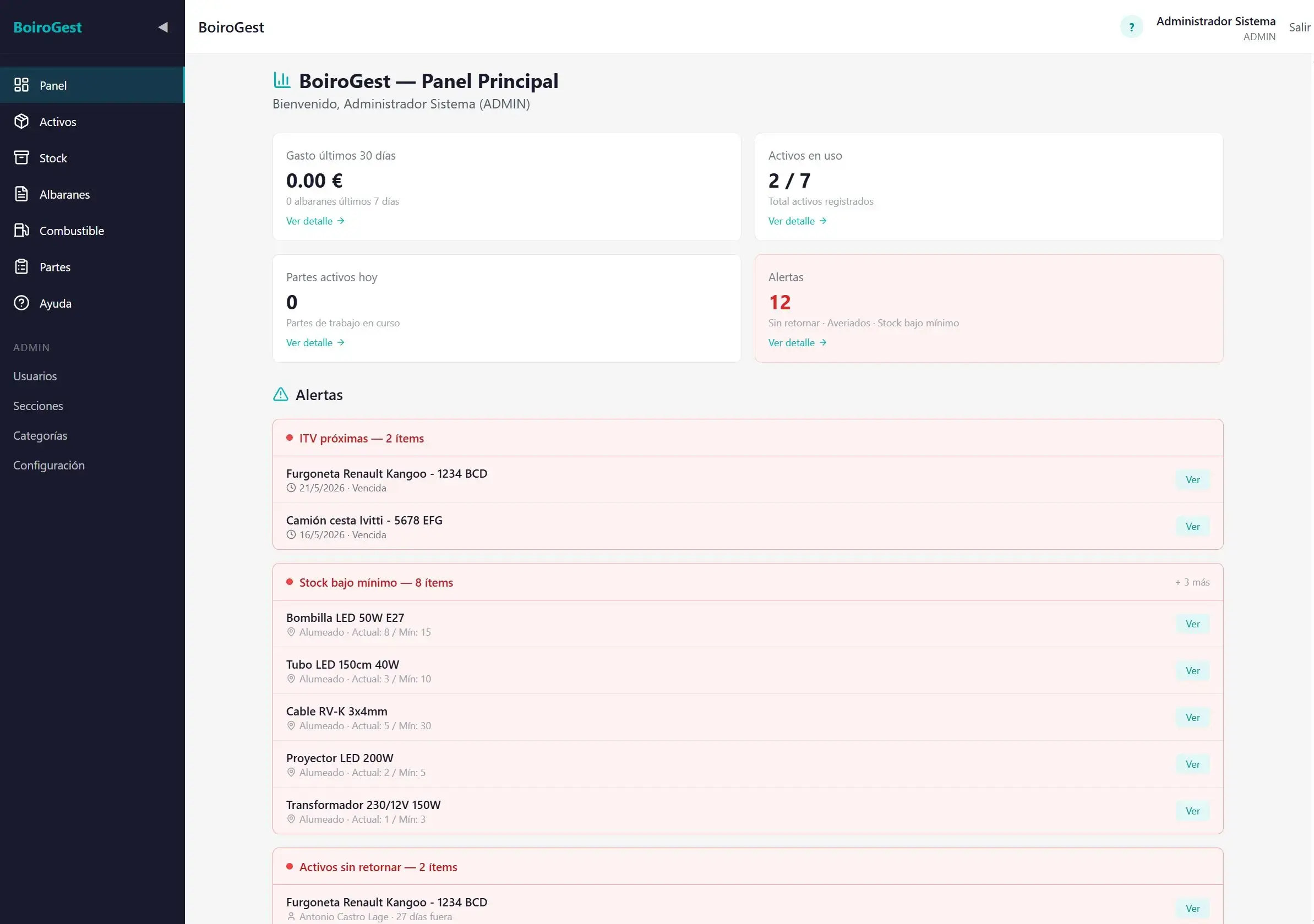Screen dimensions: 1314x924
Task: Open the Stock section
Action: [92, 157]
